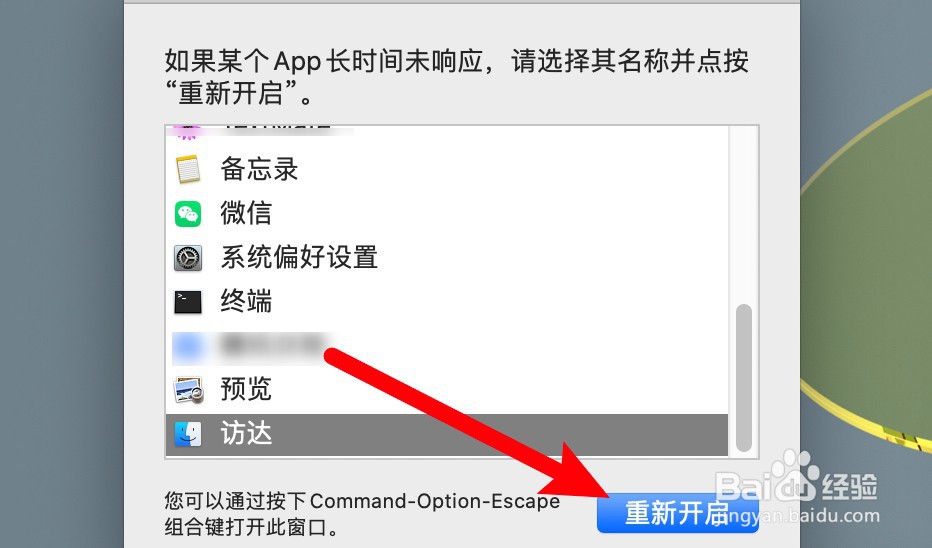Image resolution: width=932 pixels, height=548 pixels.
Task: Click the Baidu 经验 watermark logo
Action: pos(796,479)
